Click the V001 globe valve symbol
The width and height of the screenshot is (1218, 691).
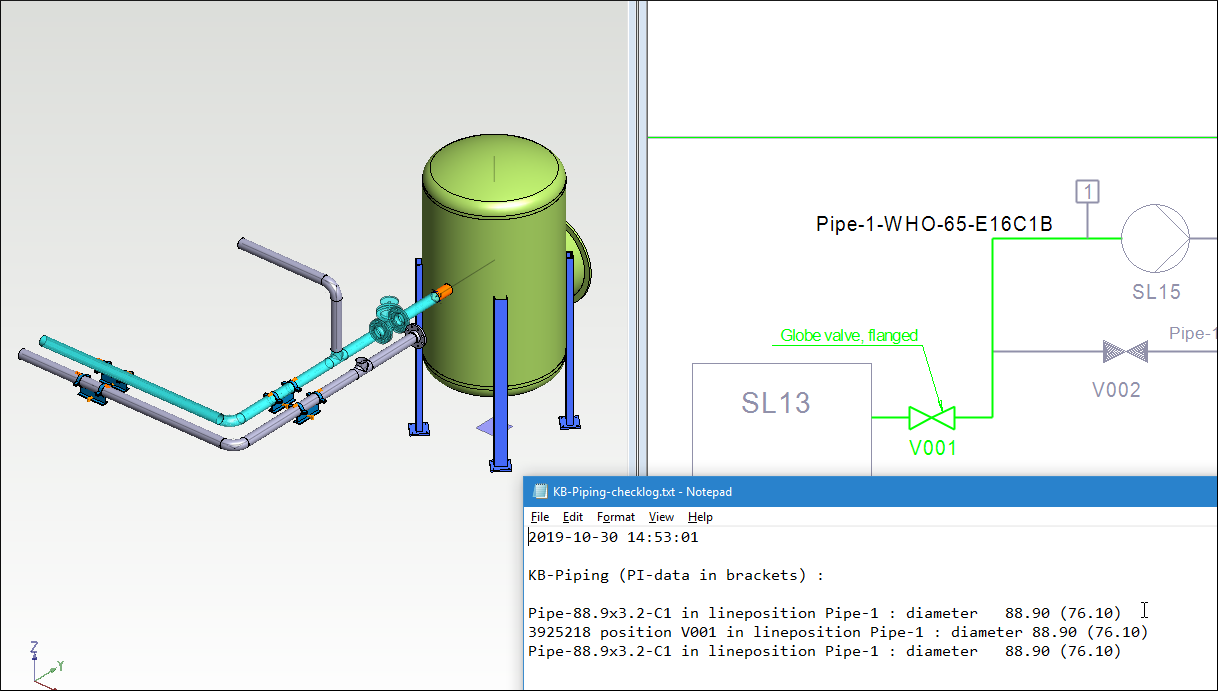click(931, 416)
